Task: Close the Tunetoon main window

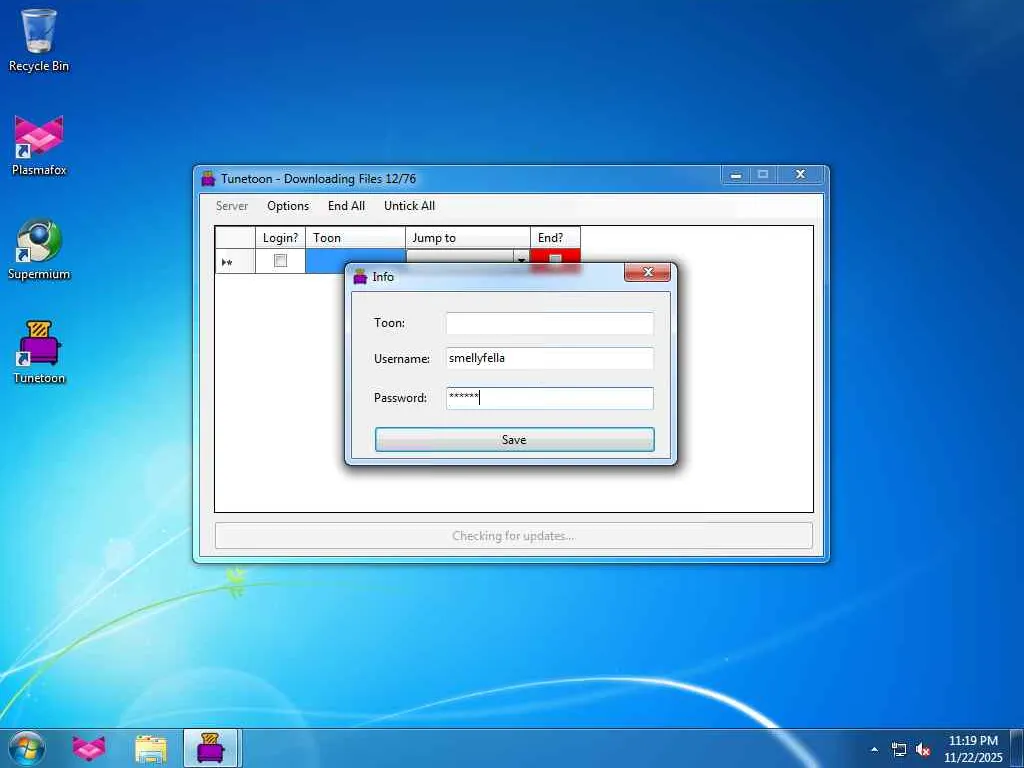Action: click(x=801, y=175)
